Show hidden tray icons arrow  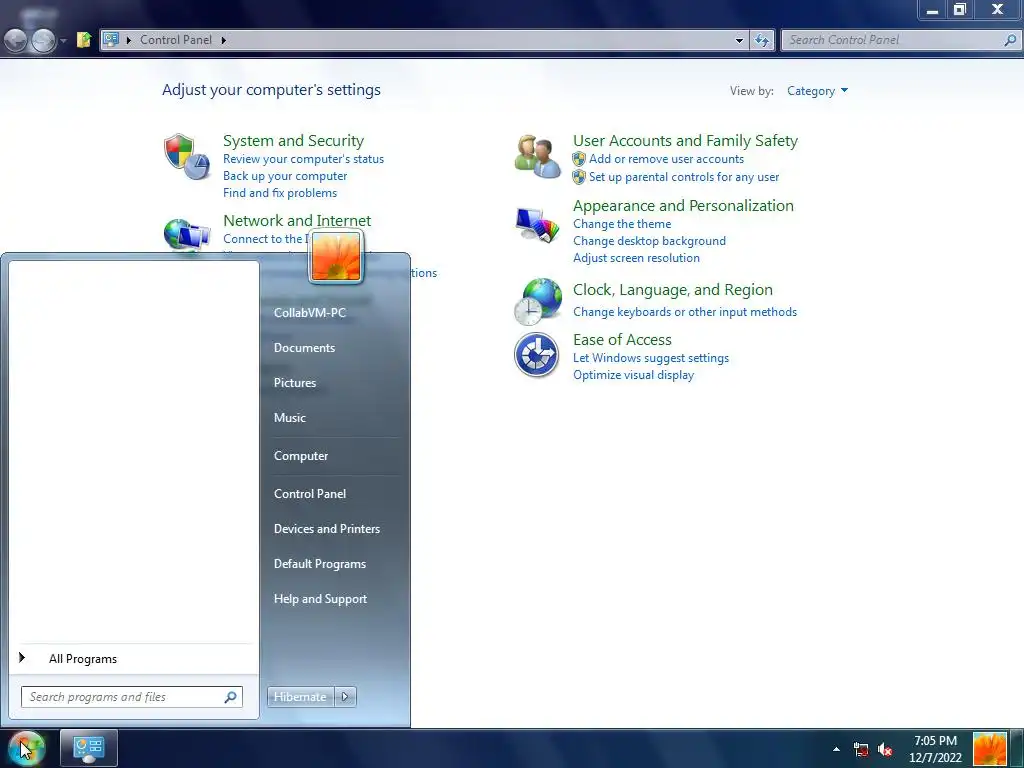click(x=836, y=749)
